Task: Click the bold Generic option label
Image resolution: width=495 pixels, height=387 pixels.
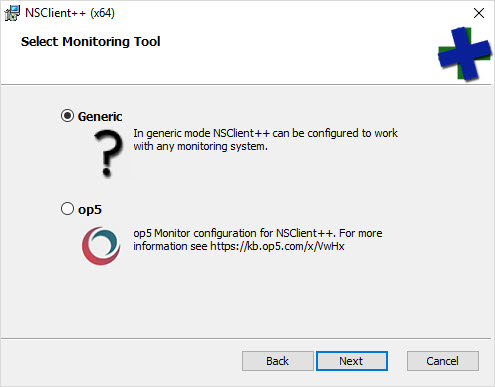Action: (100, 117)
